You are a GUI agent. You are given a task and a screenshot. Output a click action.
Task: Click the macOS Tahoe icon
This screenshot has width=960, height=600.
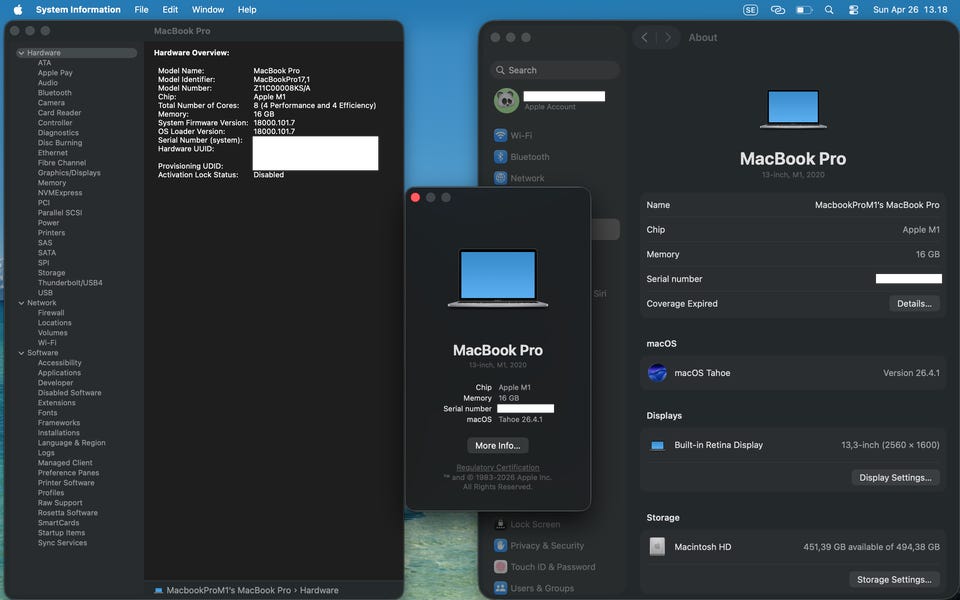click(657, 372)
